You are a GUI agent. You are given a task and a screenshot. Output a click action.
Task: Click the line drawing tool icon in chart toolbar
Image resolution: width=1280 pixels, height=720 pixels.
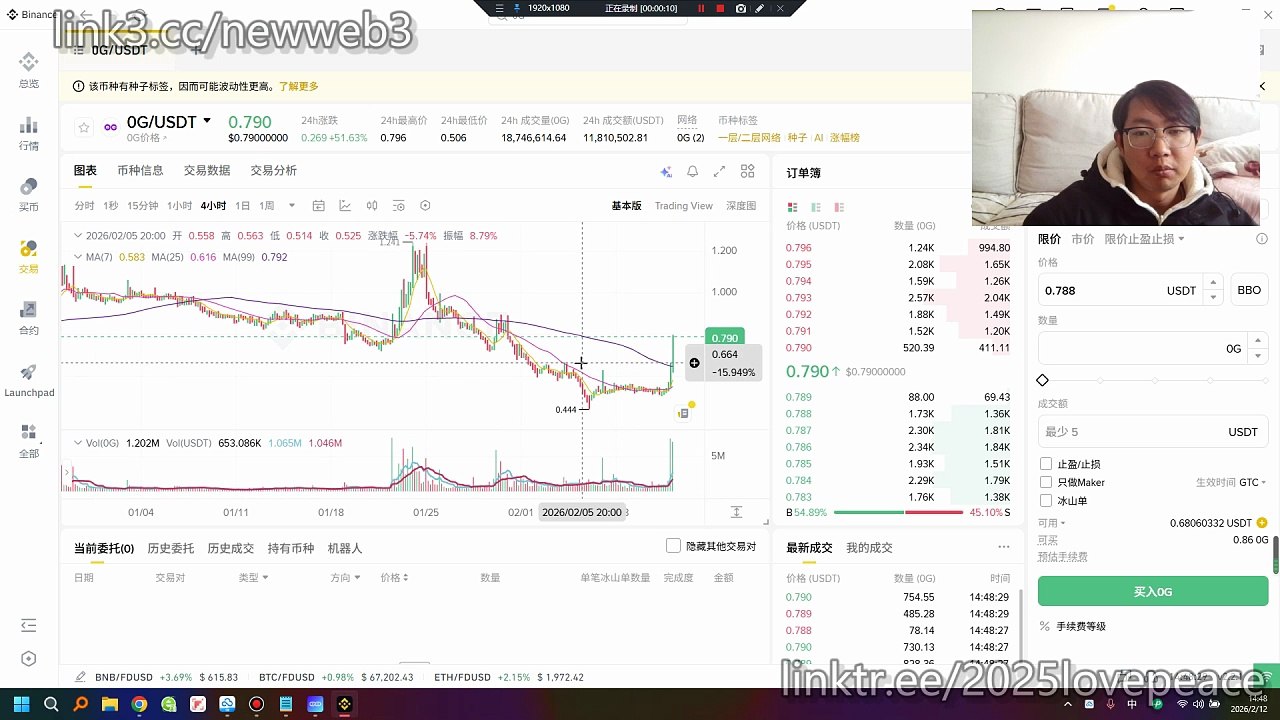click(345, 206)
